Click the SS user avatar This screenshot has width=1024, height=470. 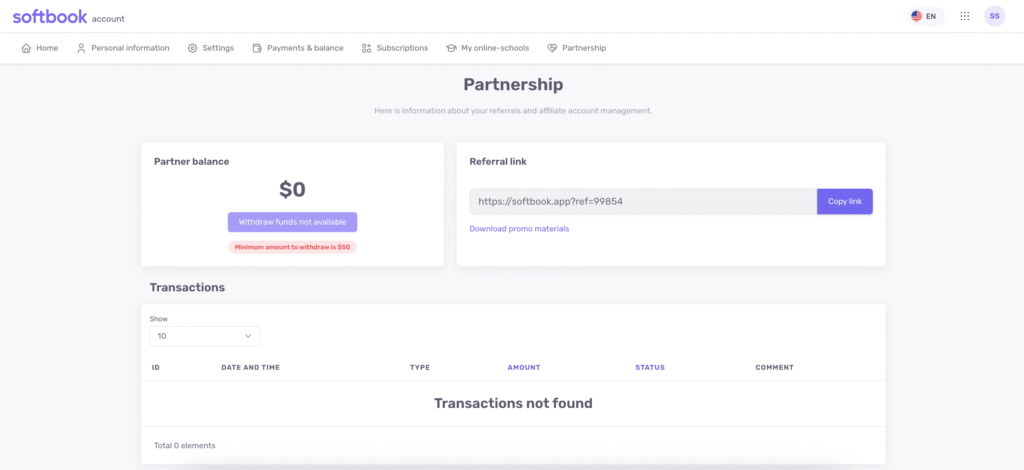995,16
